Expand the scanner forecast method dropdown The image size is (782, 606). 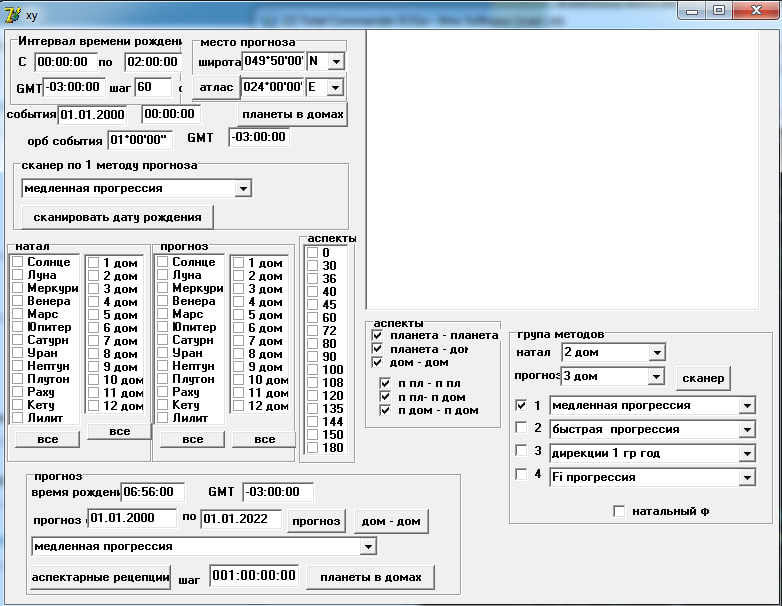[x=243, y=188]
